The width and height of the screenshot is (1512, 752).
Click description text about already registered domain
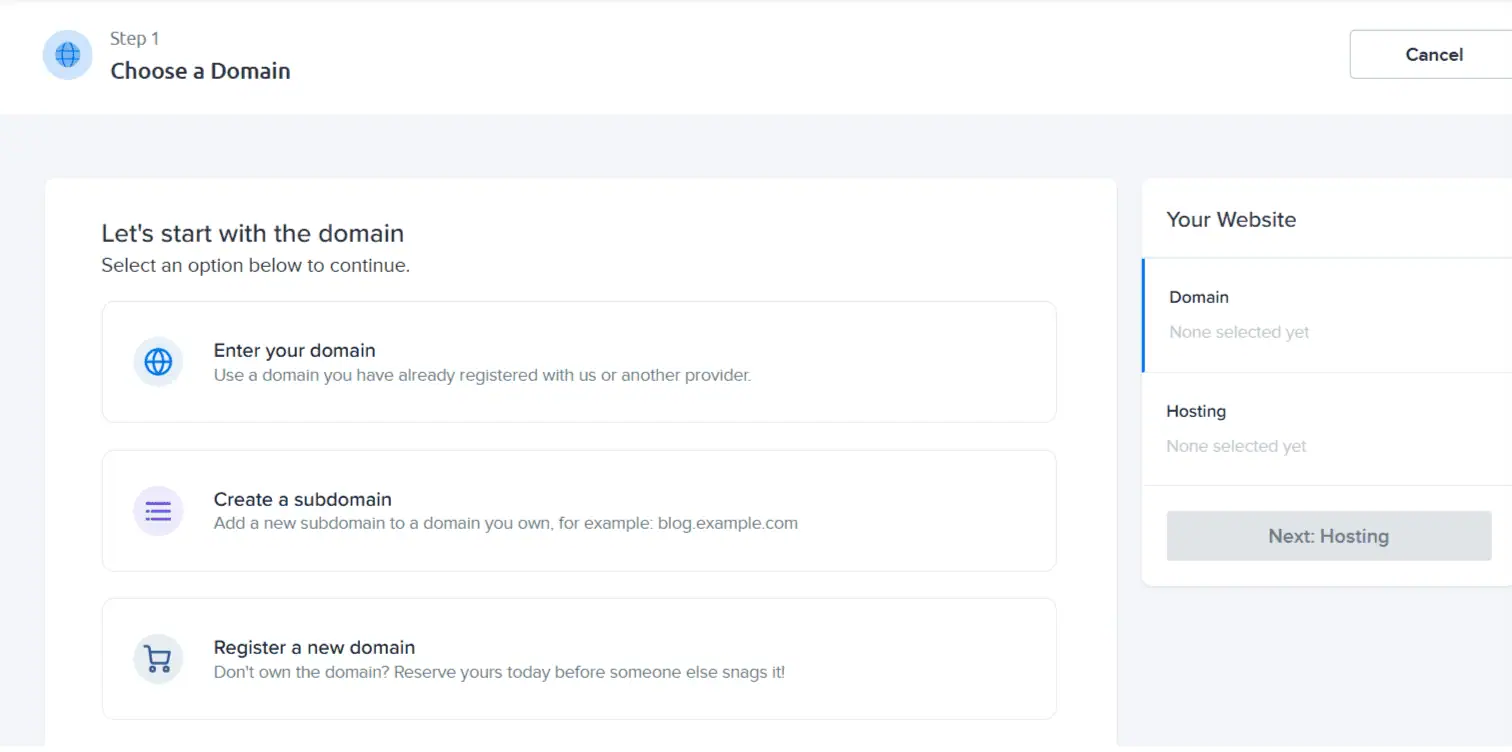[x=482, y=376]
